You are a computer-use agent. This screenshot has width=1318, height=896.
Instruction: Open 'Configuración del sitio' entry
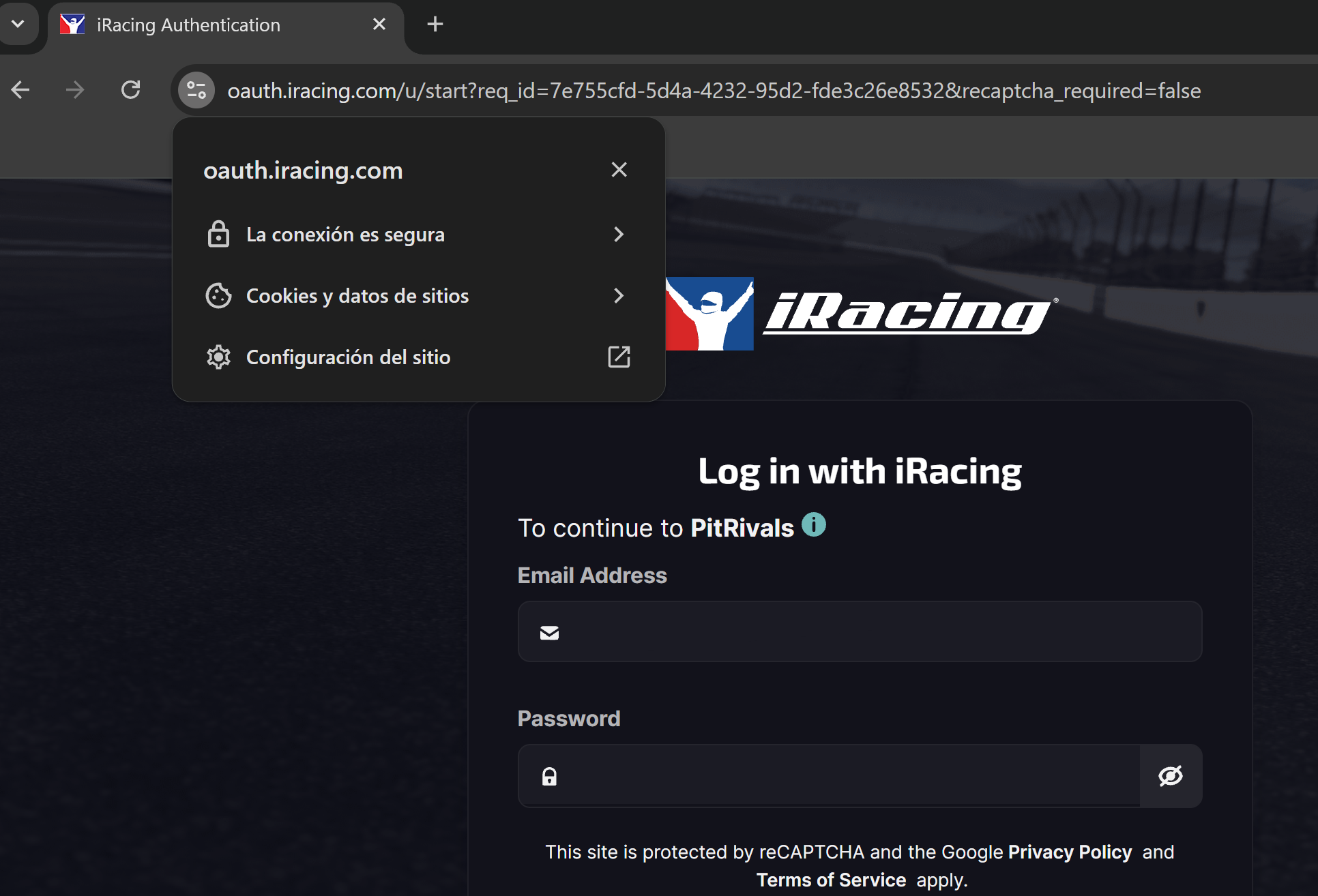[x=418, y=357]
